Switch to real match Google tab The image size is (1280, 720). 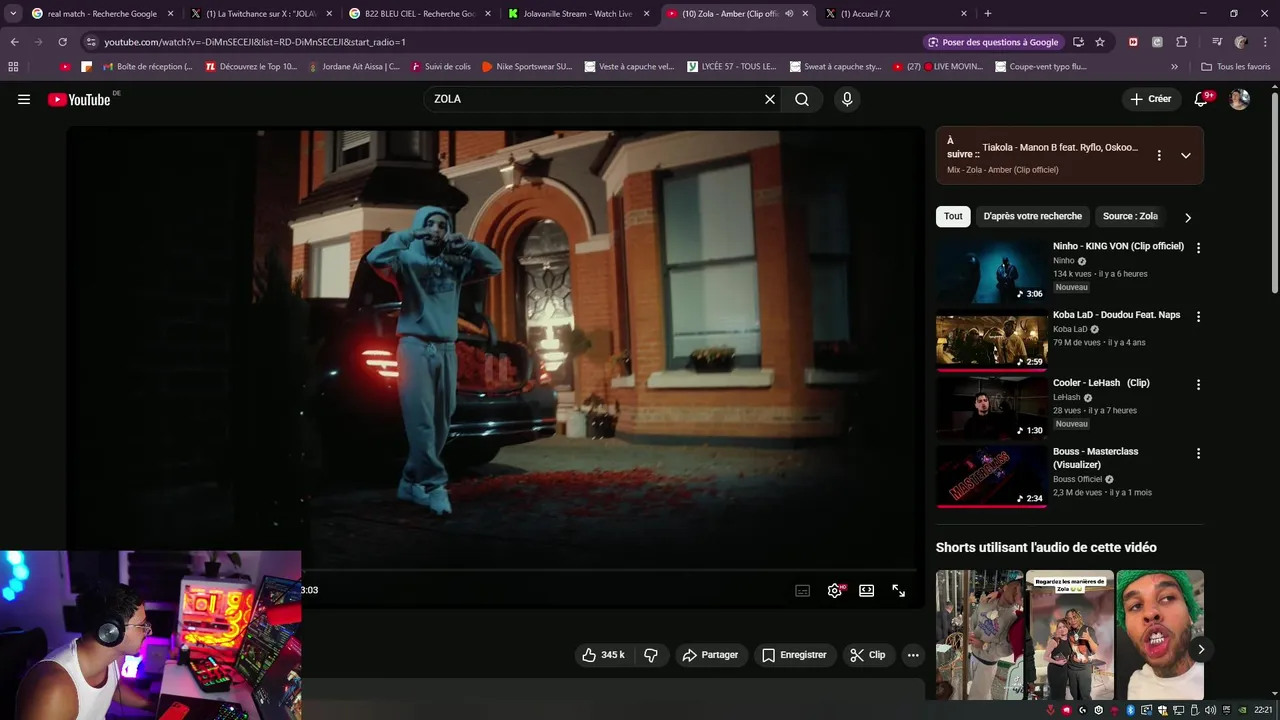[102, 14]
